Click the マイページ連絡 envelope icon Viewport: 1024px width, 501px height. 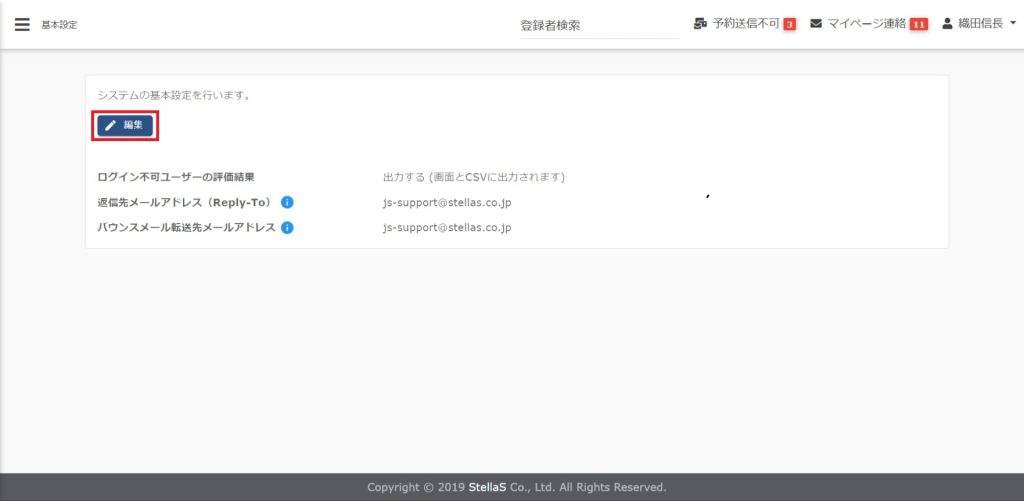pyautogui.click(x=816, y=23)
